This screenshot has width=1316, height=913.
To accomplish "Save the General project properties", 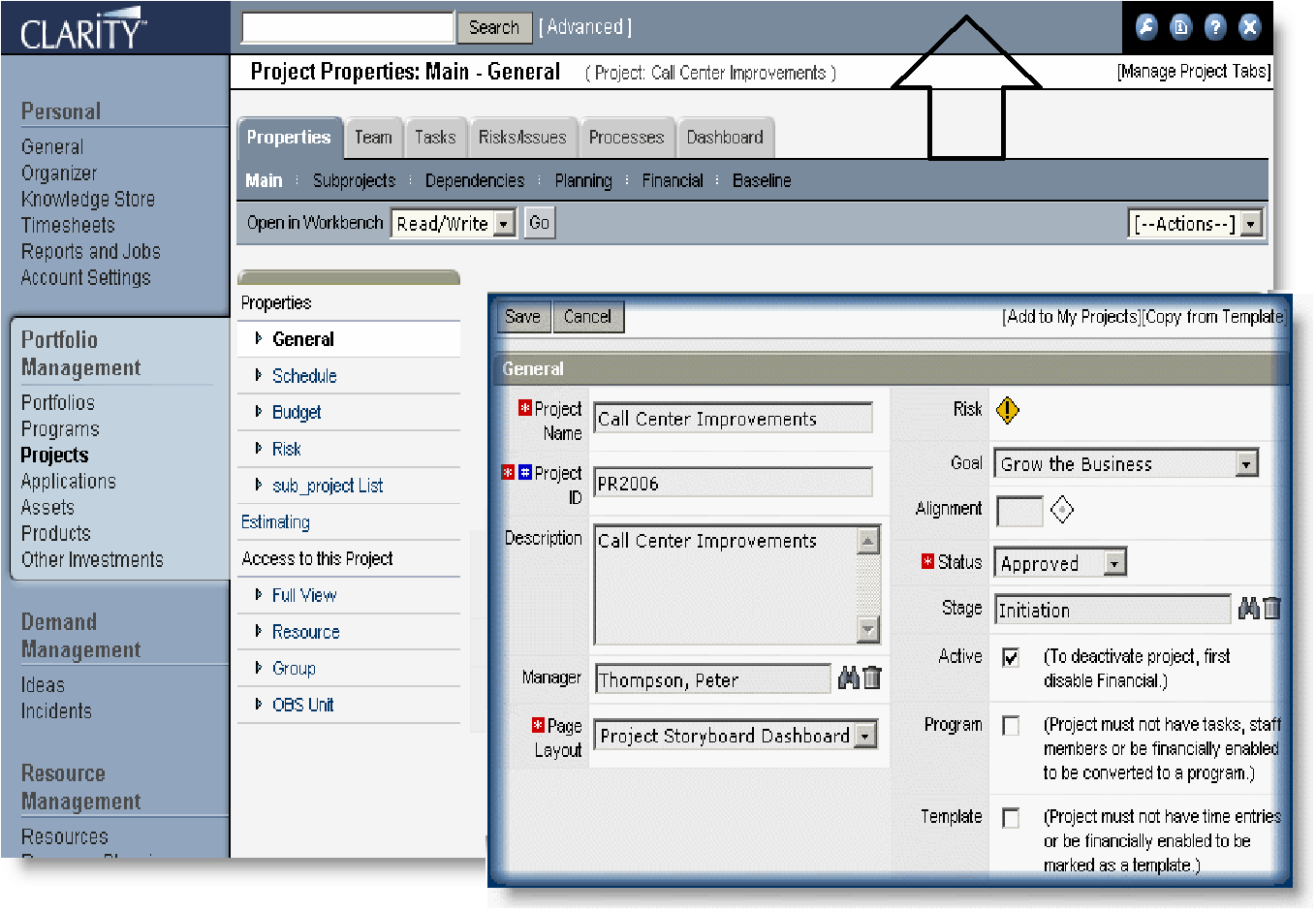I will pyautogui.click(x=523, y=316).
